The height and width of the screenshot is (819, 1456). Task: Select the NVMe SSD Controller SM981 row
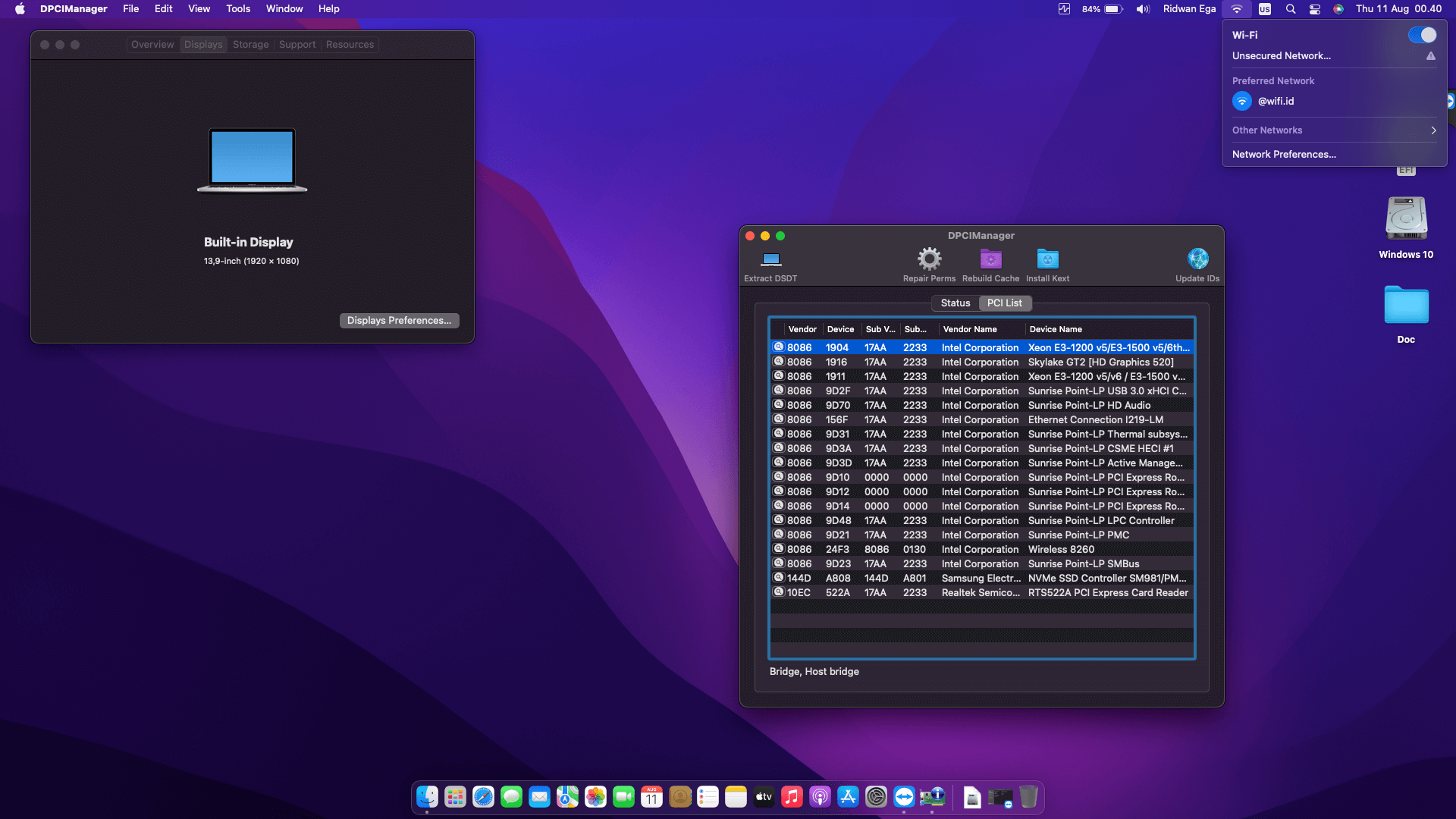coord(981,578)
